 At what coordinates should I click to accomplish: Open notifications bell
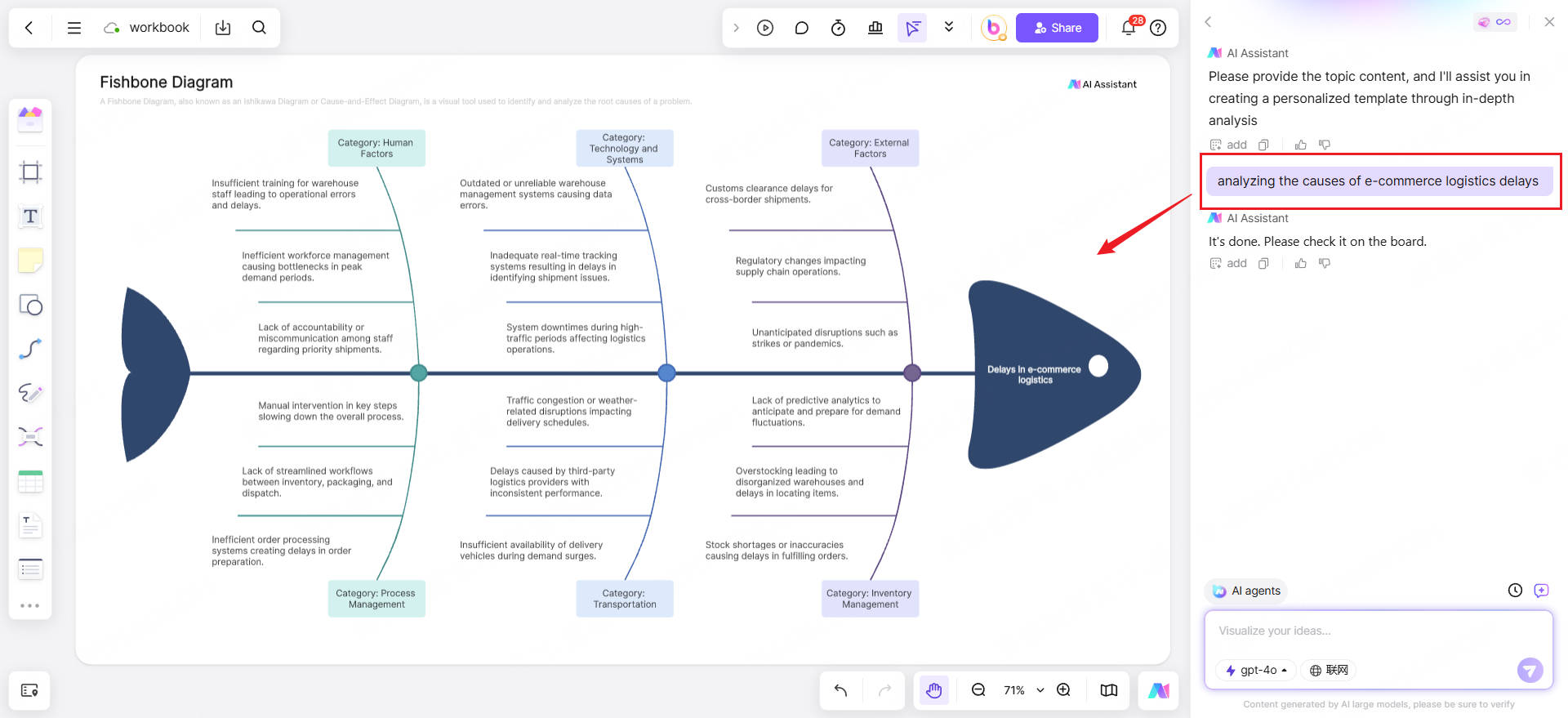(x=1129, y=28)
